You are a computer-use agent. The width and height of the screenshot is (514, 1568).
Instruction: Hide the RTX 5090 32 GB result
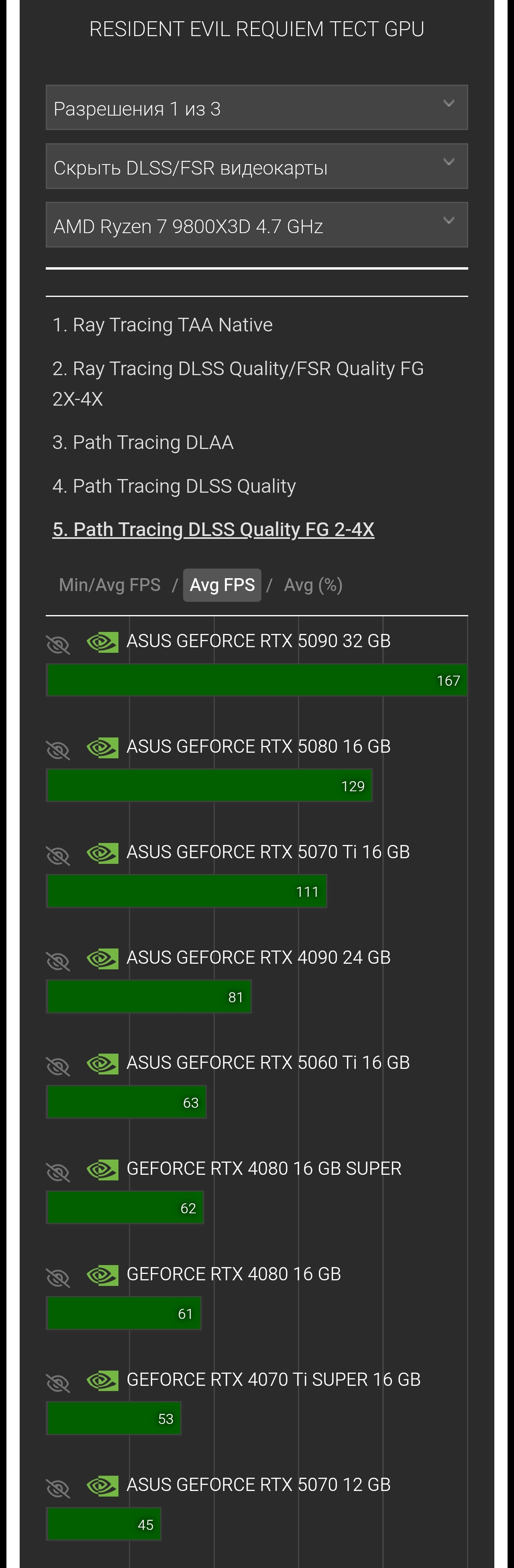(x=59, y=644)
